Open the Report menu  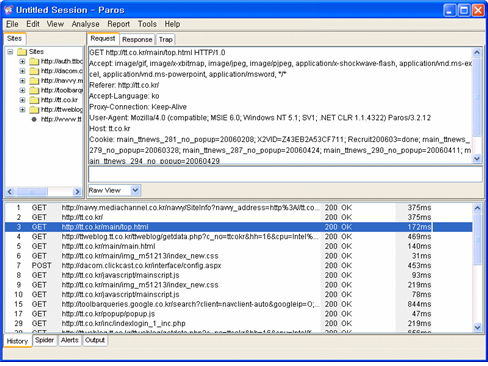(118, 24)
